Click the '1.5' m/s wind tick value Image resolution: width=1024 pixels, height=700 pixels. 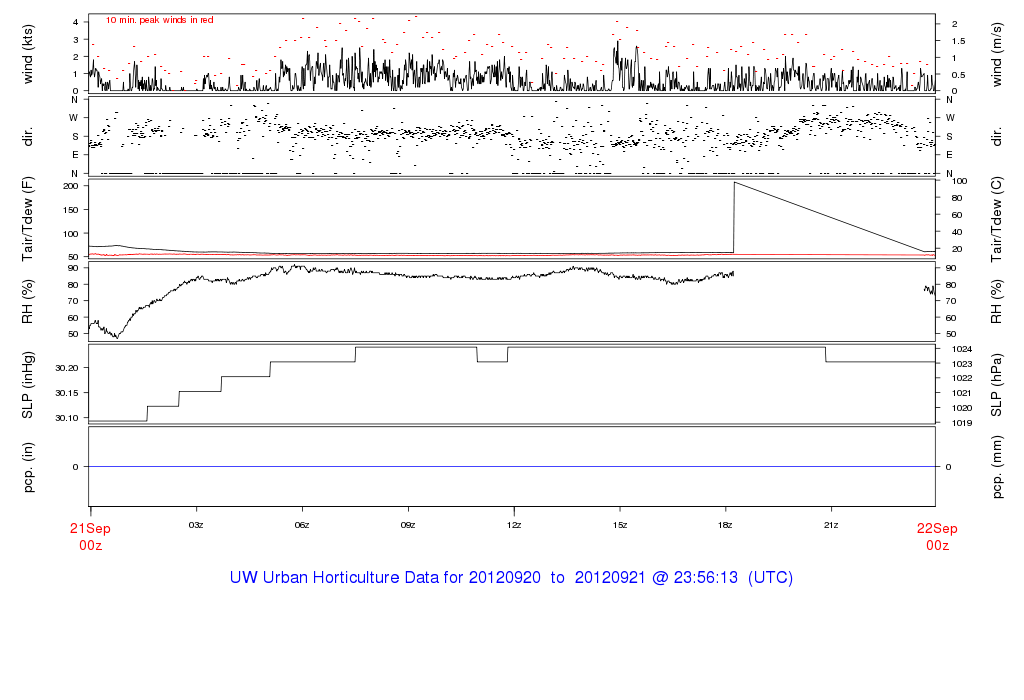pos(958,41)
